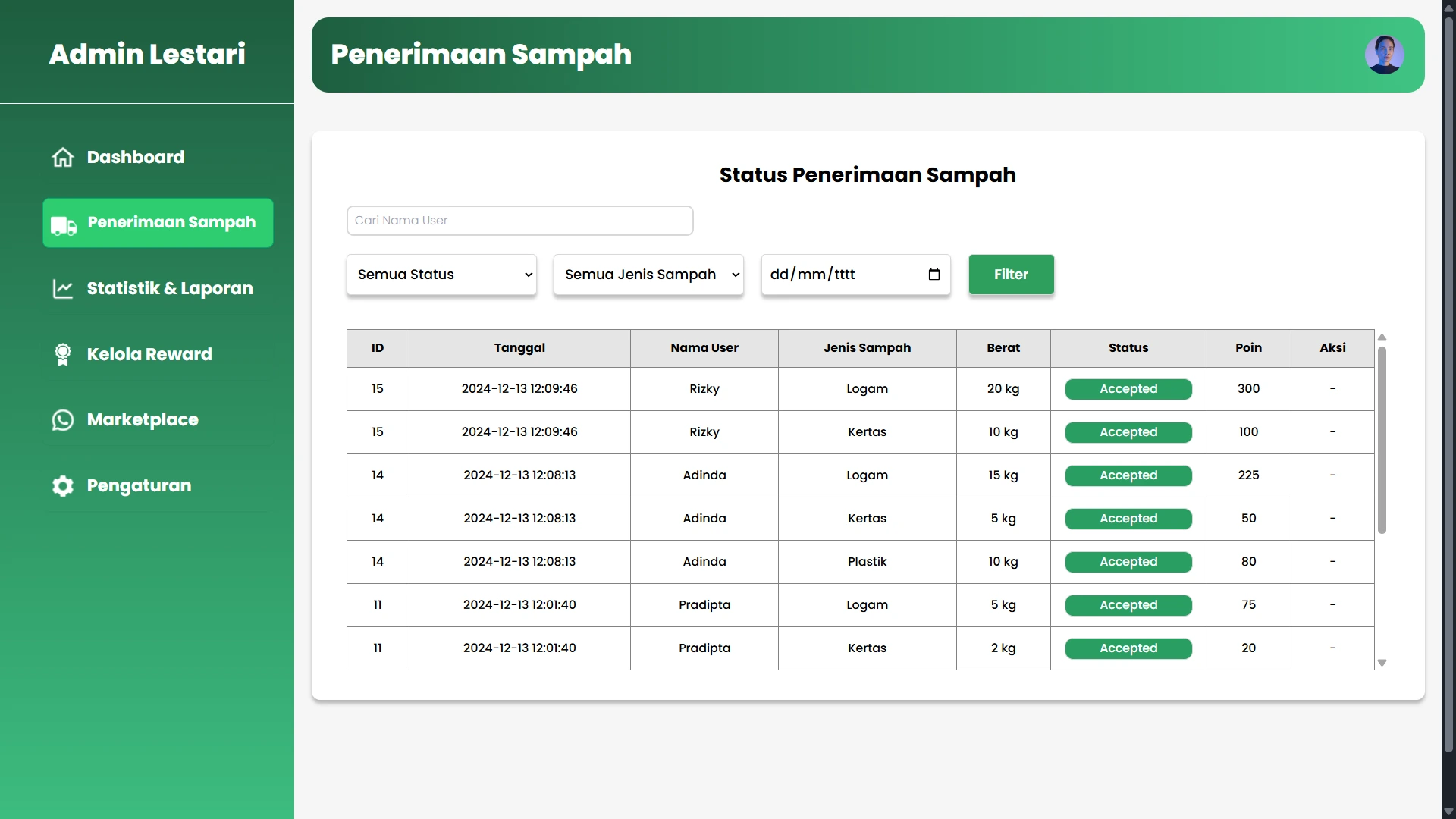Screen dimensions: 1456x819
Task: Open the admin profile avatar
Action: [x=1384, y=55]
